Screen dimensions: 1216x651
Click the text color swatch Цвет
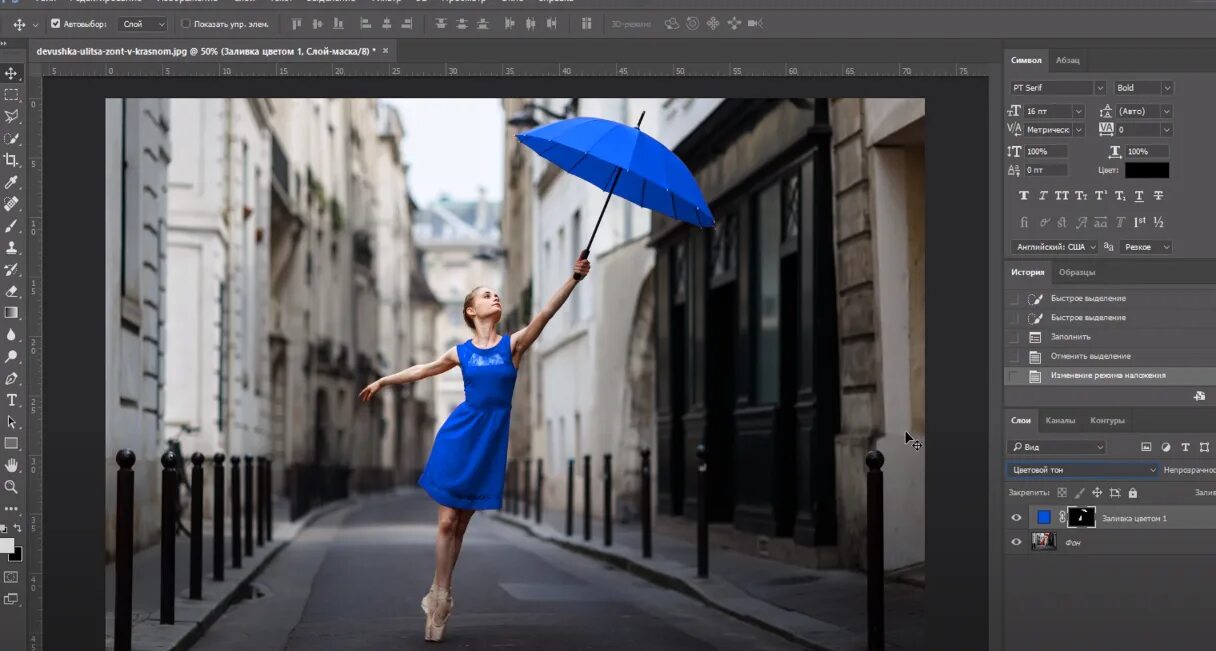coord(1147,171)
